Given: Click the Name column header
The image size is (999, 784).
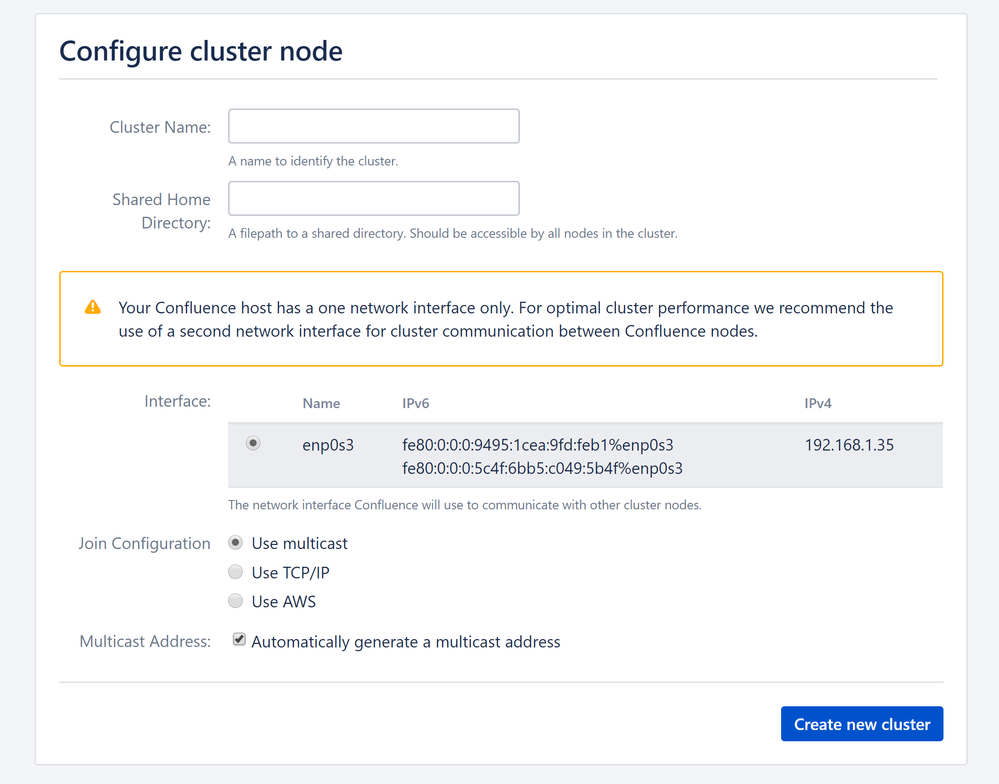Looking at the screenshot, I should coord(321,403).
